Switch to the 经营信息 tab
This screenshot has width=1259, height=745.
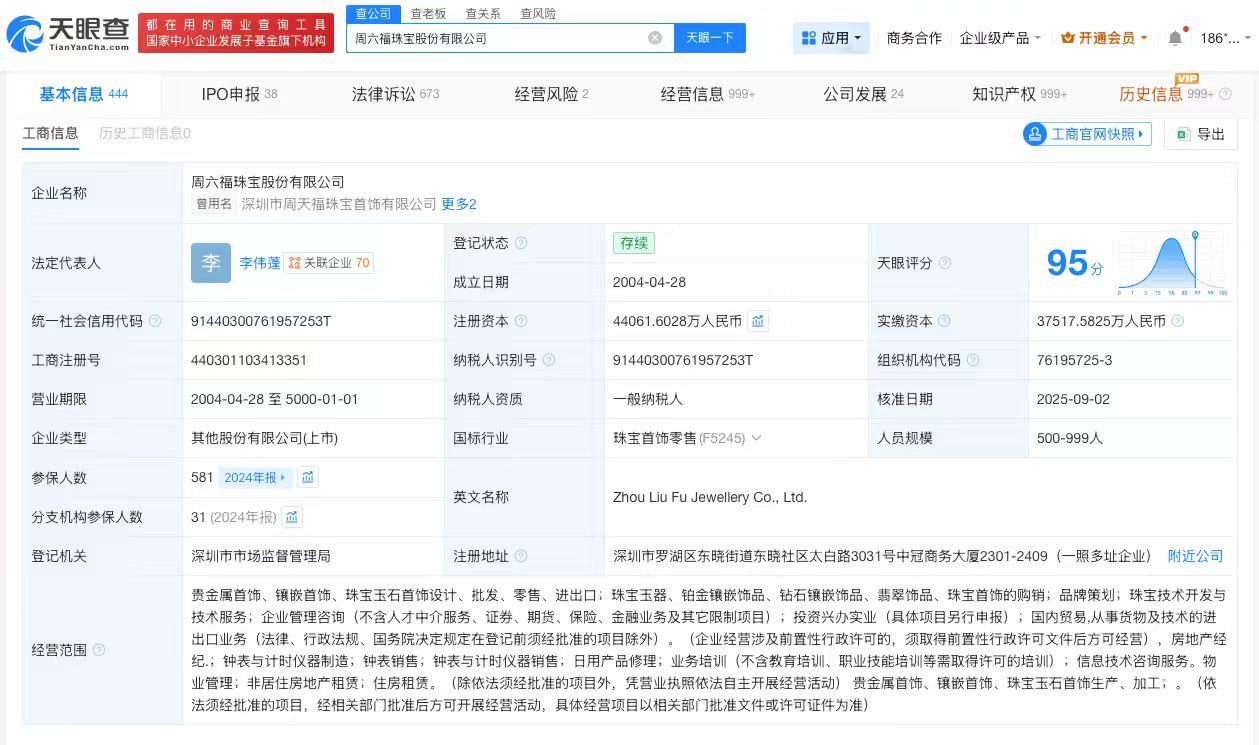tap(707, 94)
